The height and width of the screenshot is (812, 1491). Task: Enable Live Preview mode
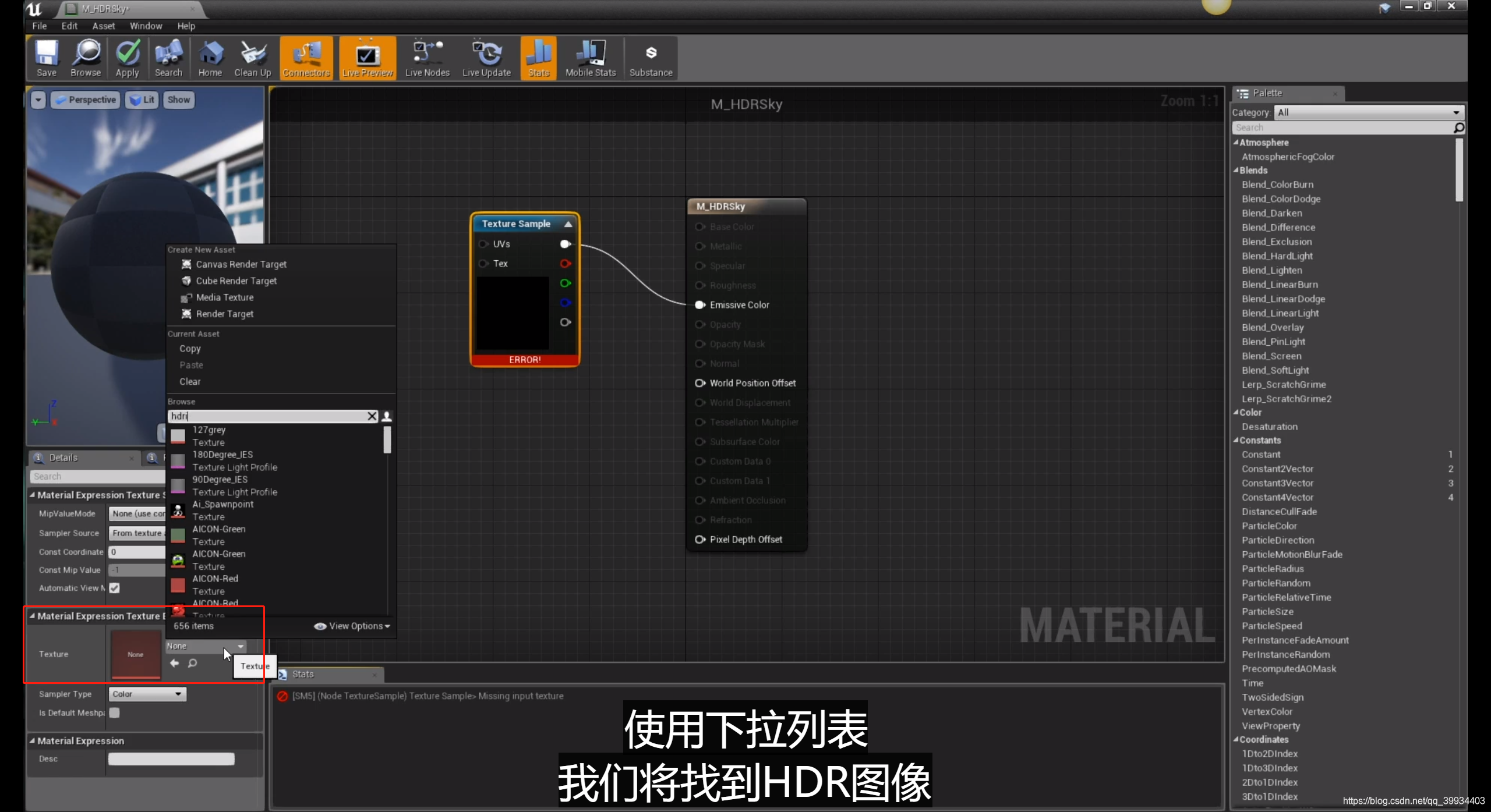[x=367, y=58]
